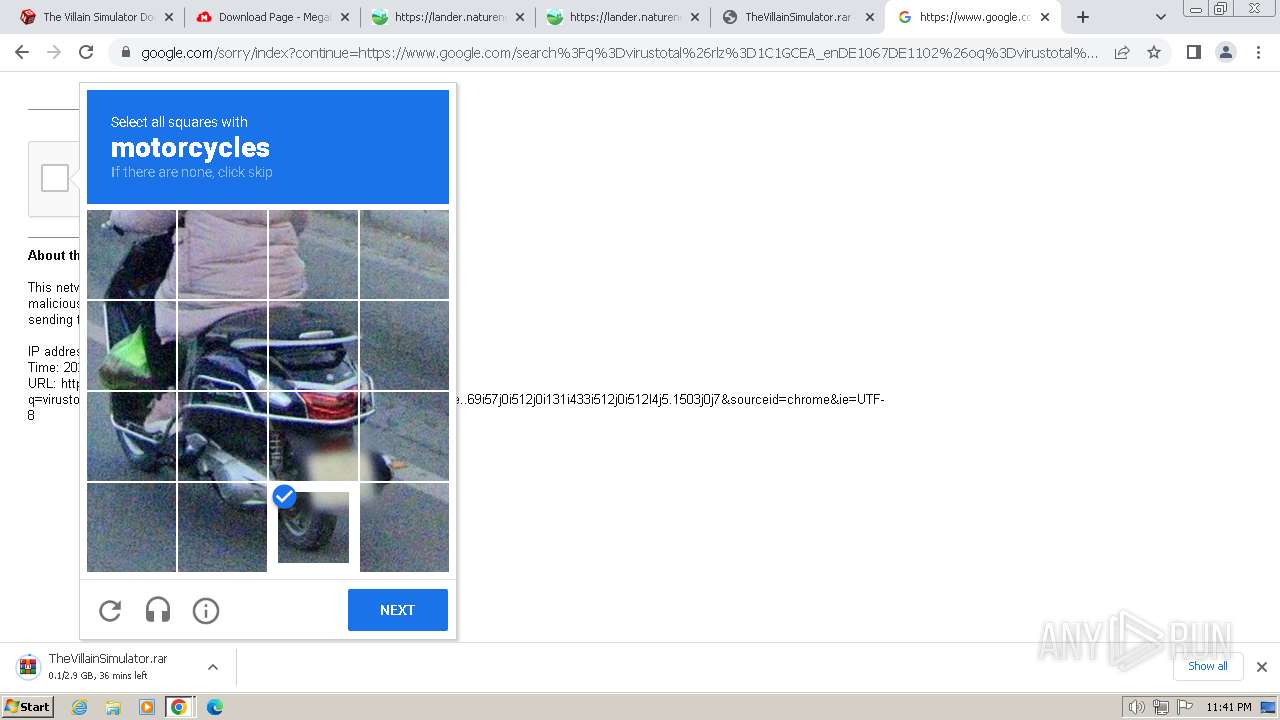Image resolution: width=1280 pixels, height=720 pixels.
Task: Click the address bar URL
Action: pyautogui.click(x=619, y=52)
